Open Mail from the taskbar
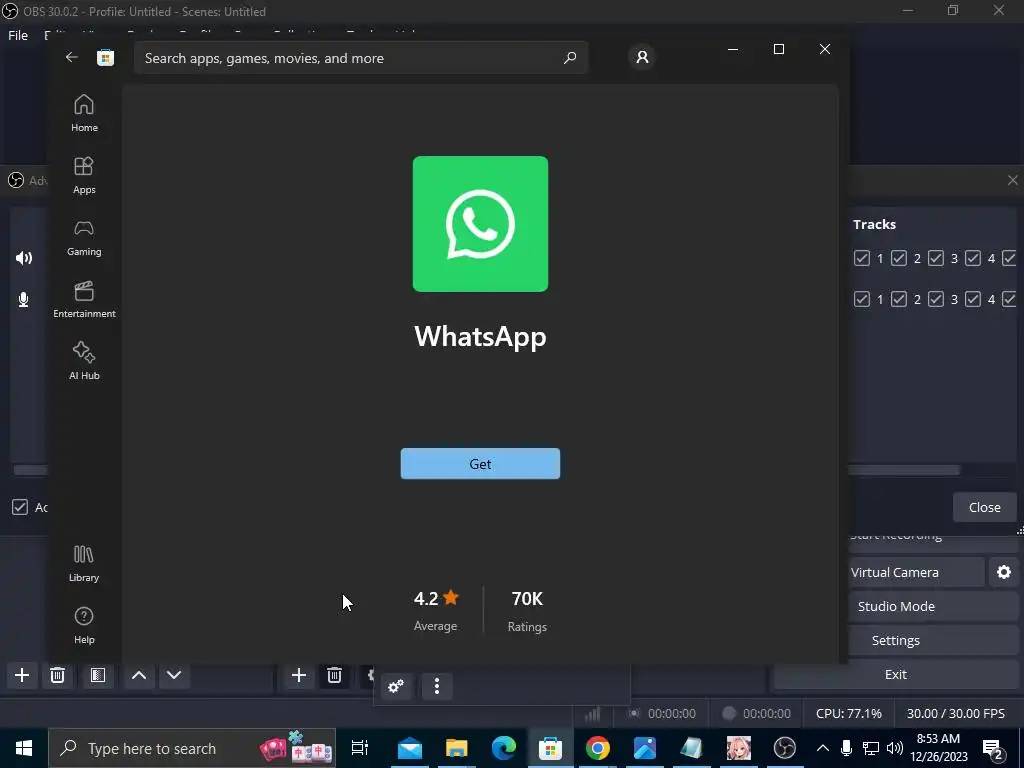This screenshot has width=1024, height=768. click(410, 748)
